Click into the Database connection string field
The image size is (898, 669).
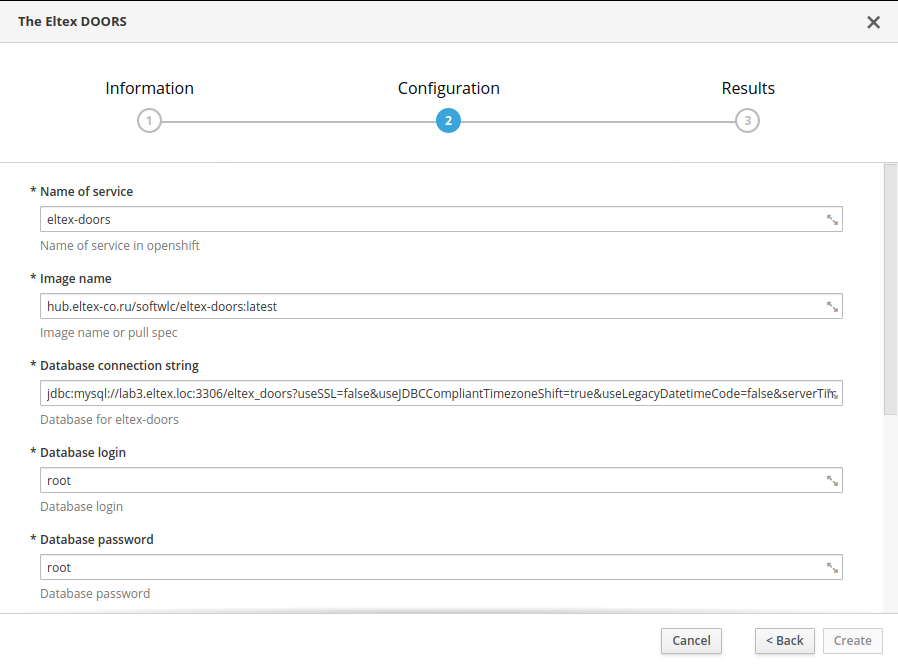430,394
